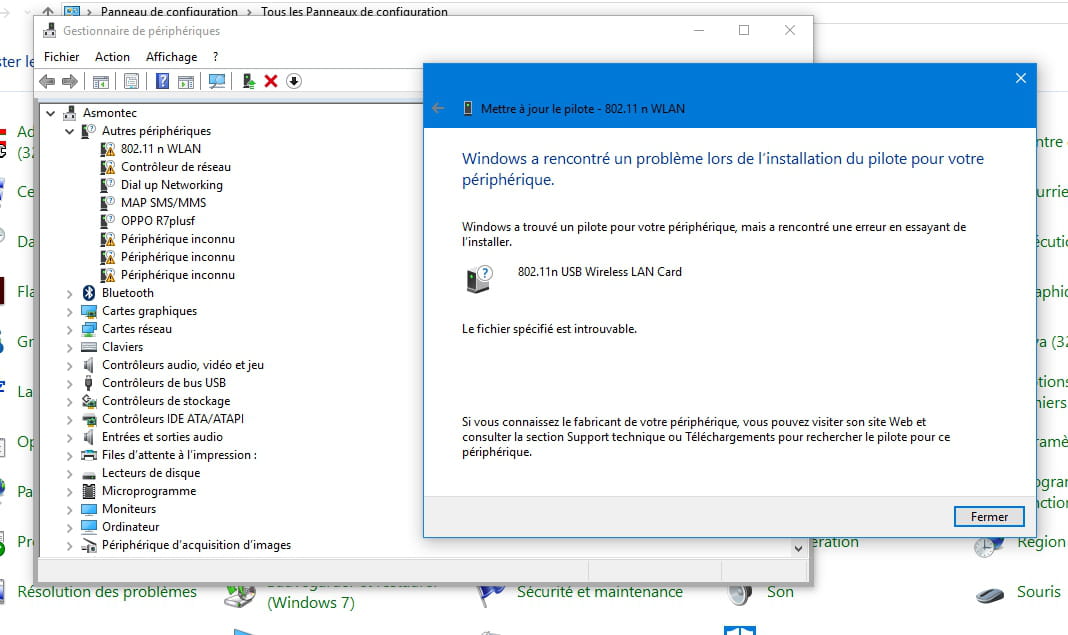Expand the Lecteurs de disque category
Image resolution: width=1068 pixels, height=635 pixels.
(69, 474)
